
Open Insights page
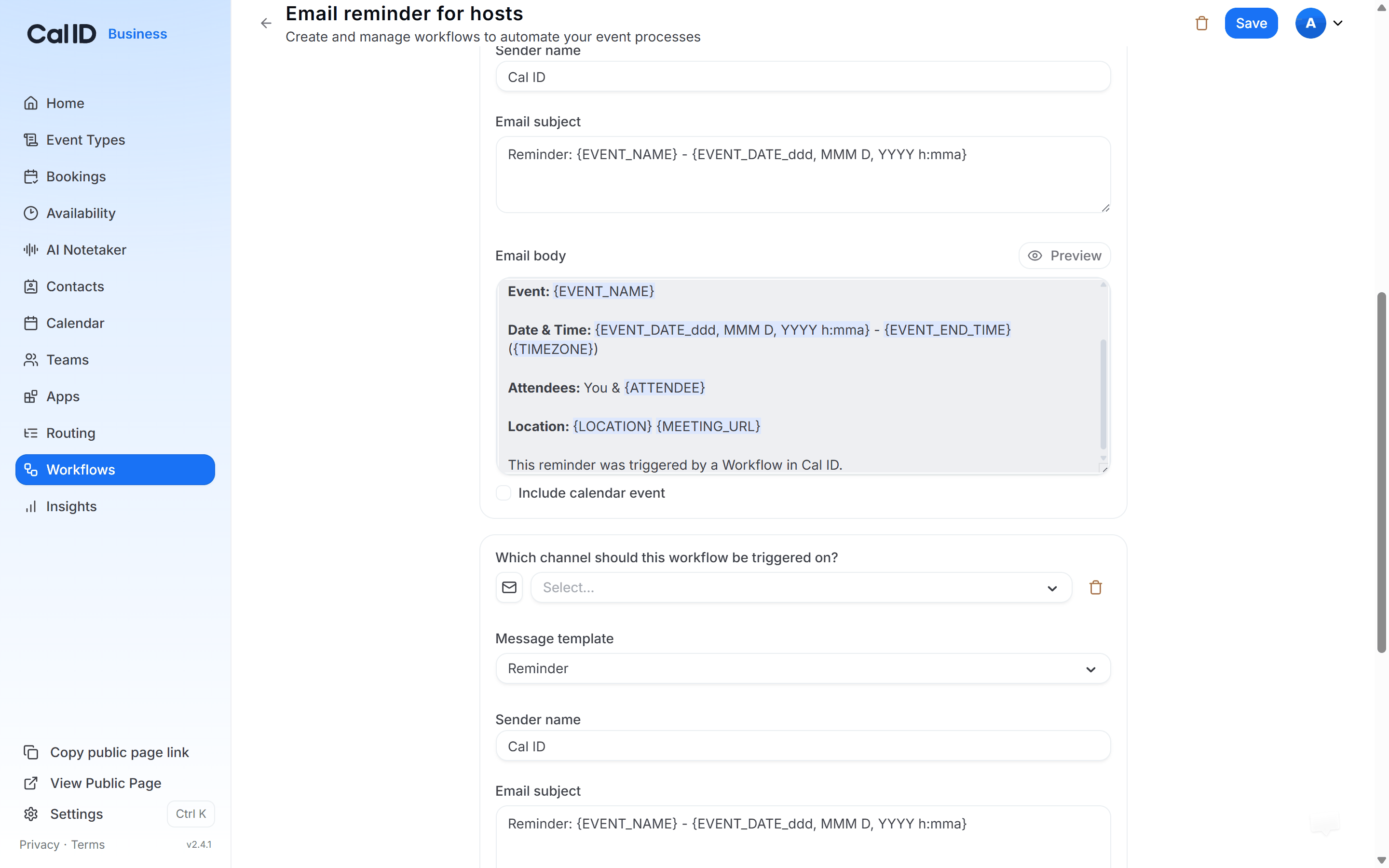(x=115, y=506)
